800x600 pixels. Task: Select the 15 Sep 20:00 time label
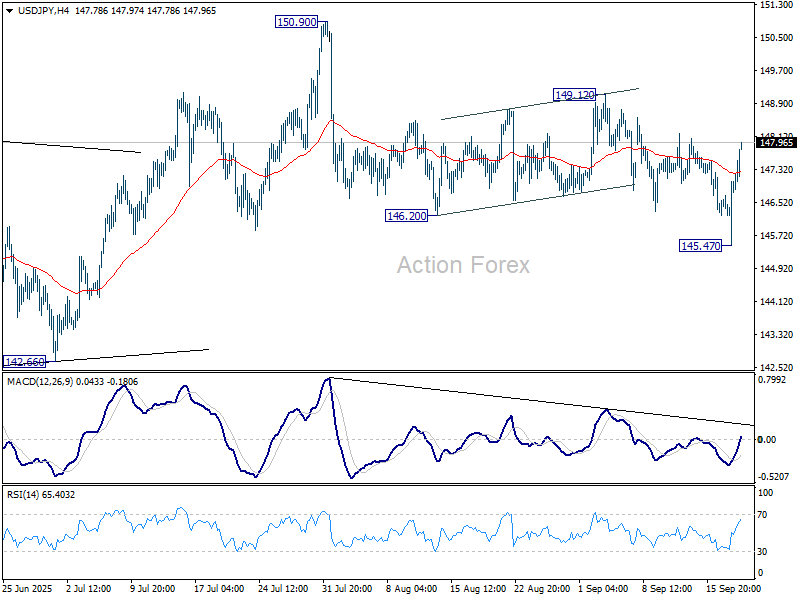732,589
